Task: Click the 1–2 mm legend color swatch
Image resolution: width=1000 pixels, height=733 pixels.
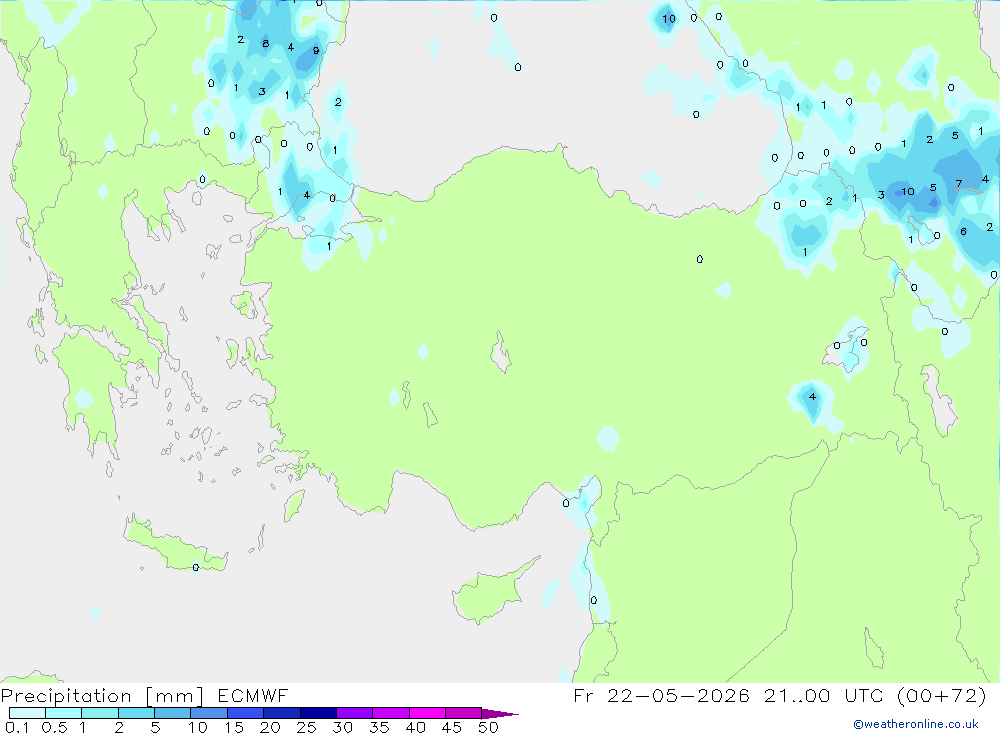Action: pos(100,713)
